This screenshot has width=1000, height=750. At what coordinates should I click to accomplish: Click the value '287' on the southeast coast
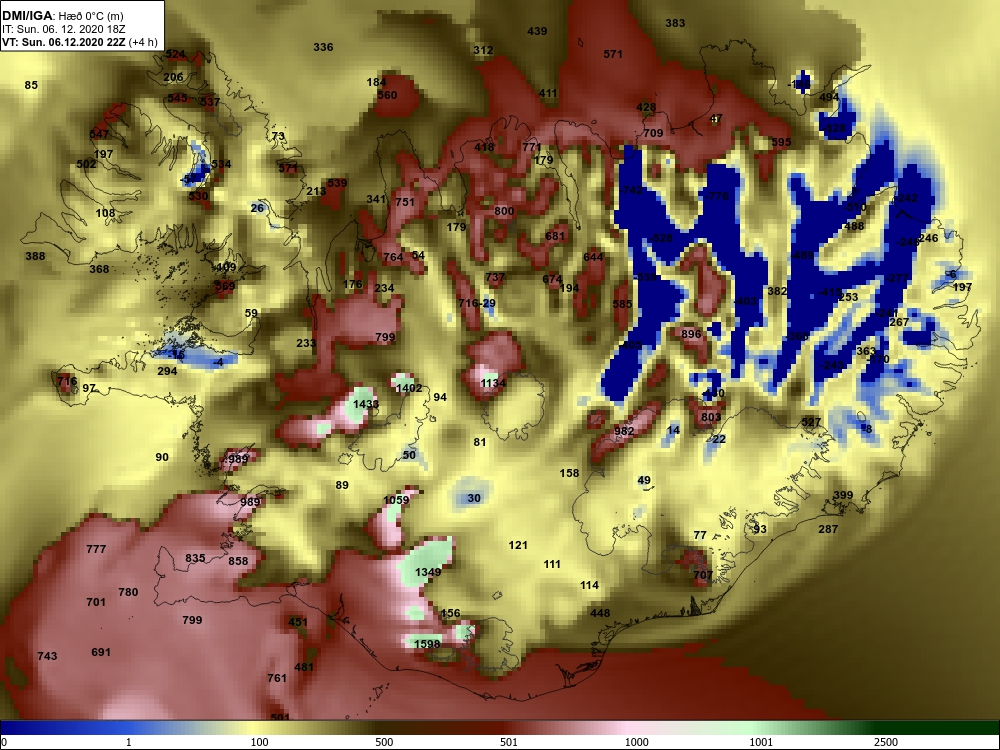point(828,529)
